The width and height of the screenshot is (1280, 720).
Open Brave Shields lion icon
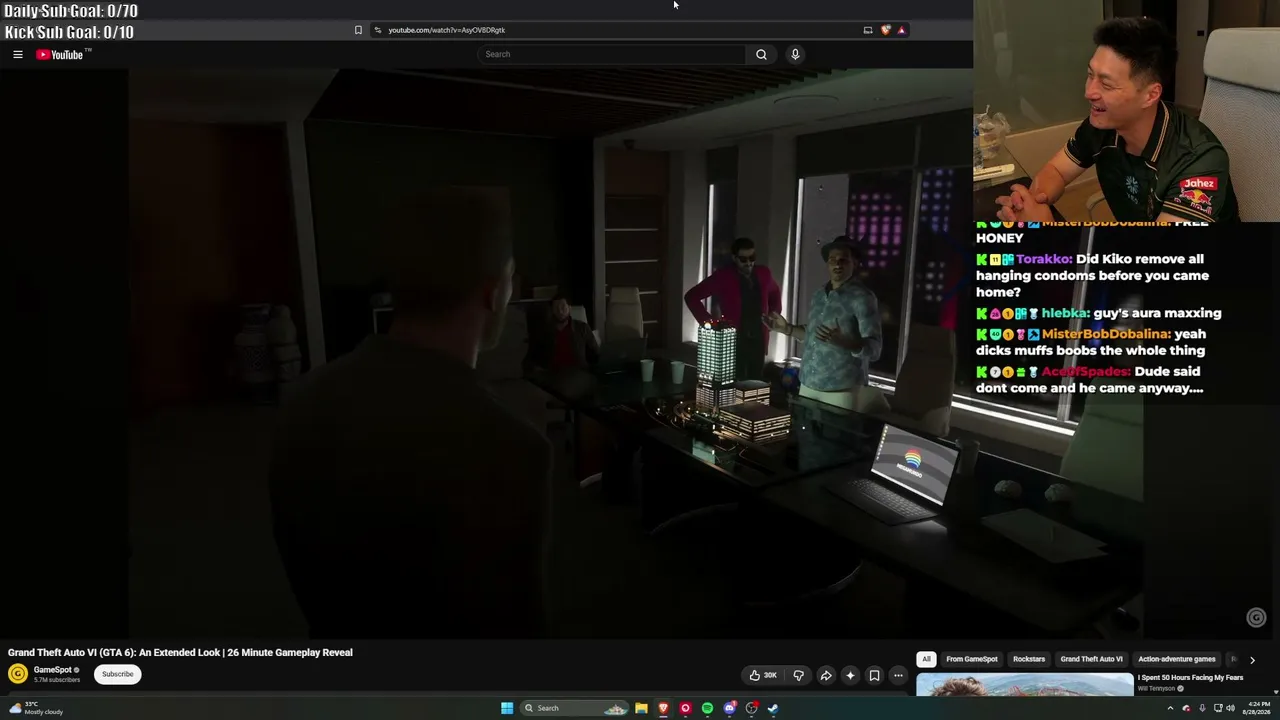[885, 30]
